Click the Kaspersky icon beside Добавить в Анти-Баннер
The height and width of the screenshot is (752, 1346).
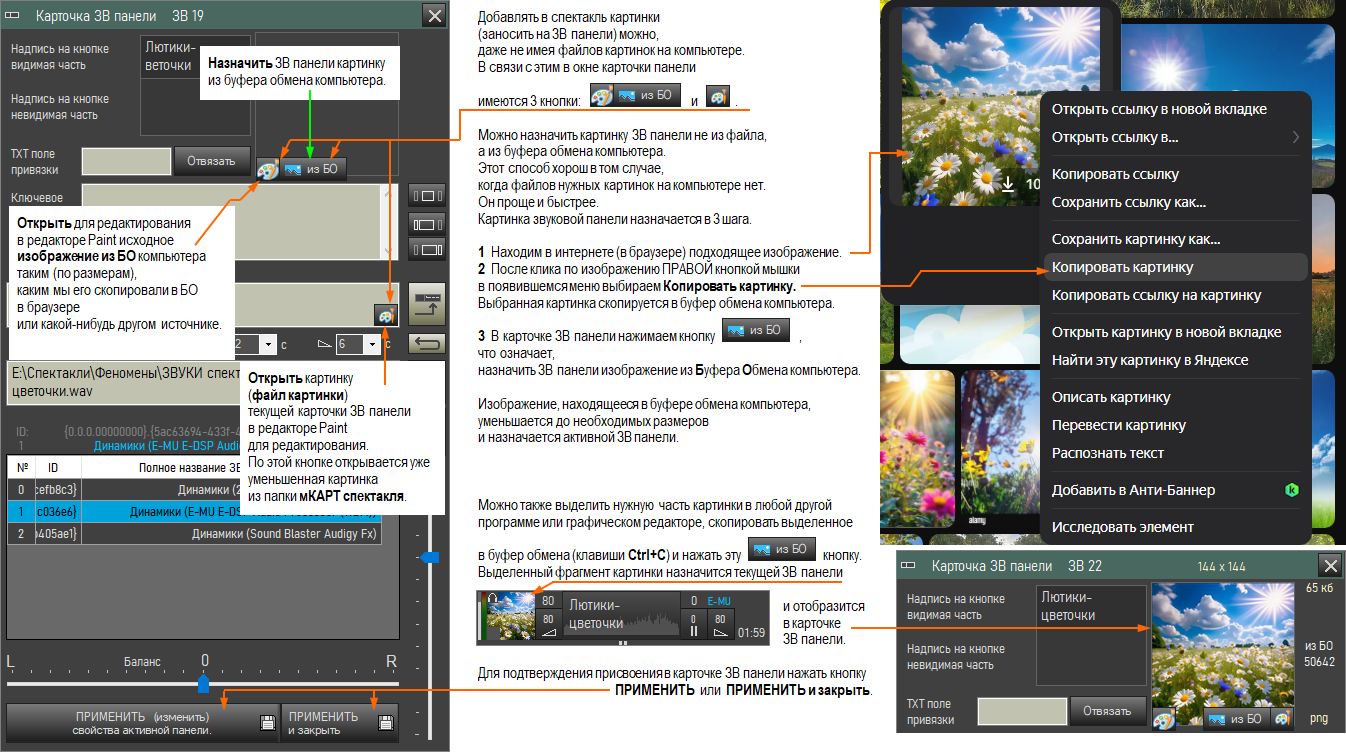(1291, 490)
